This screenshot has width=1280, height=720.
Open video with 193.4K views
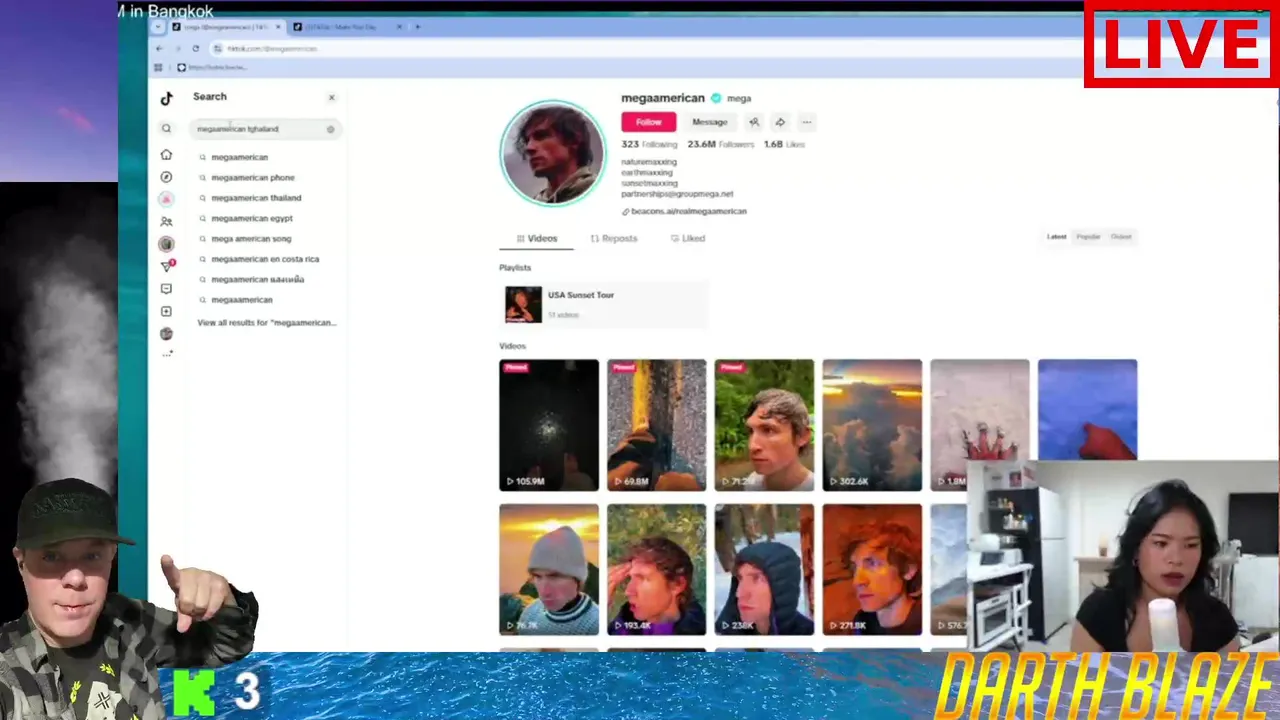pyautogui.click(x=656, y=569)
